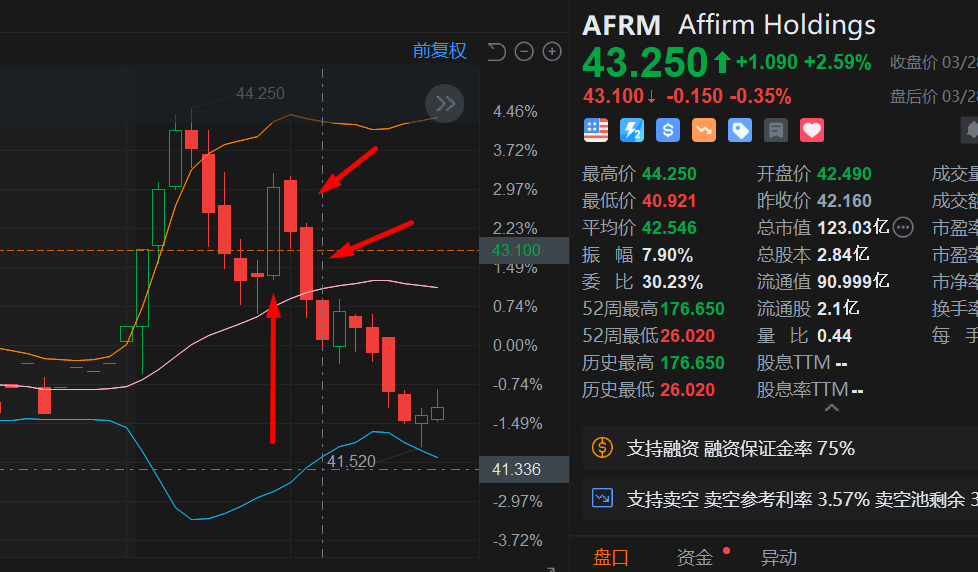Click the 最低价 40.921 value

click(x=669, y=201)
